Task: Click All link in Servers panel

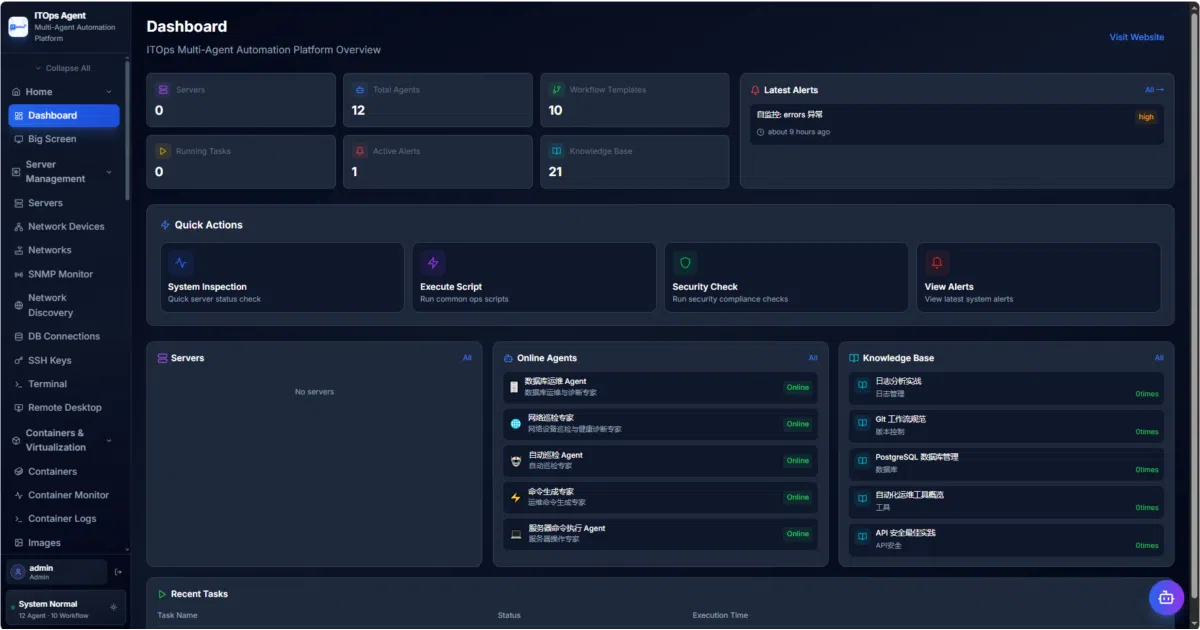Action: 467,358
